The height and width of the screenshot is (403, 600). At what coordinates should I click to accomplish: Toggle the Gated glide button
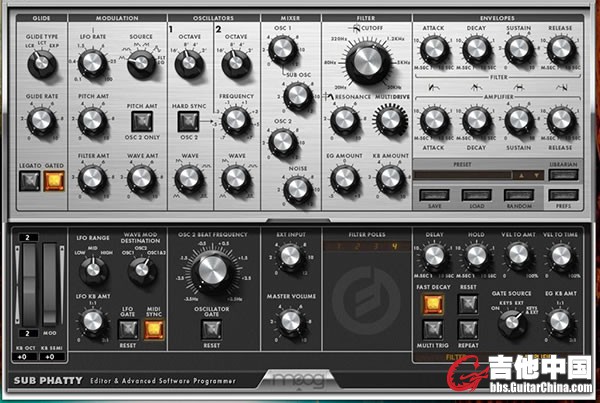click(x=54, y=181)
